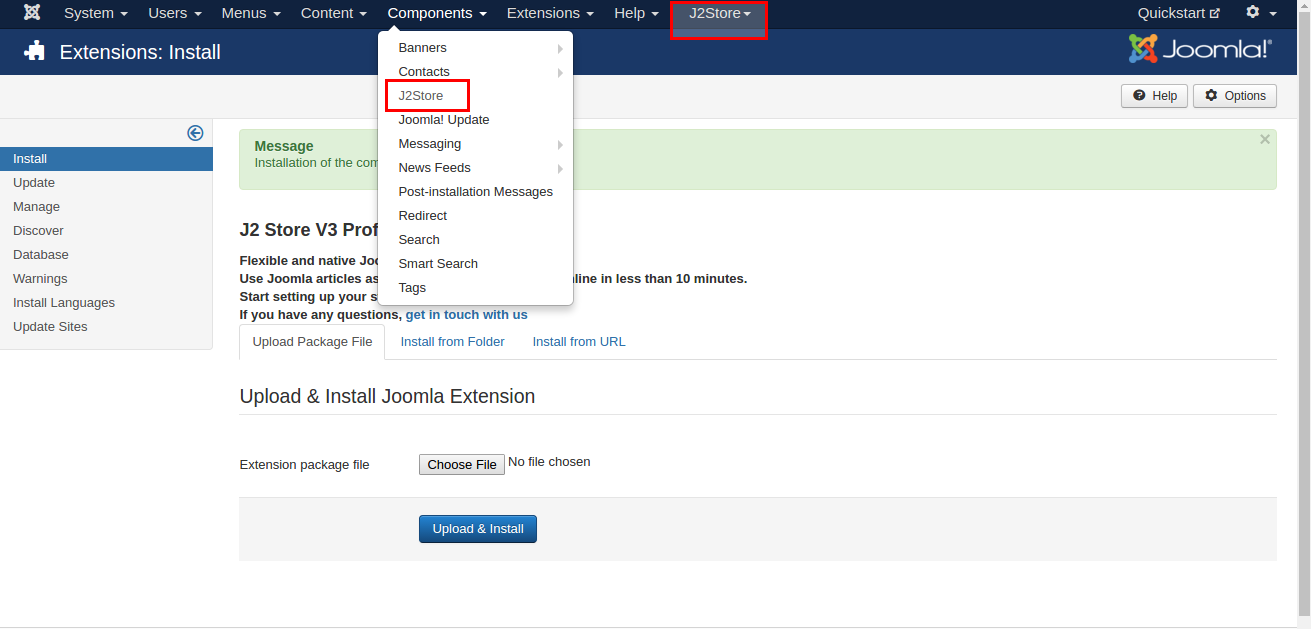Open Update Sites in the sidebar
The height and width of the screenshot is (629, 1311).
pyautogui.click(x=106, y=327)
